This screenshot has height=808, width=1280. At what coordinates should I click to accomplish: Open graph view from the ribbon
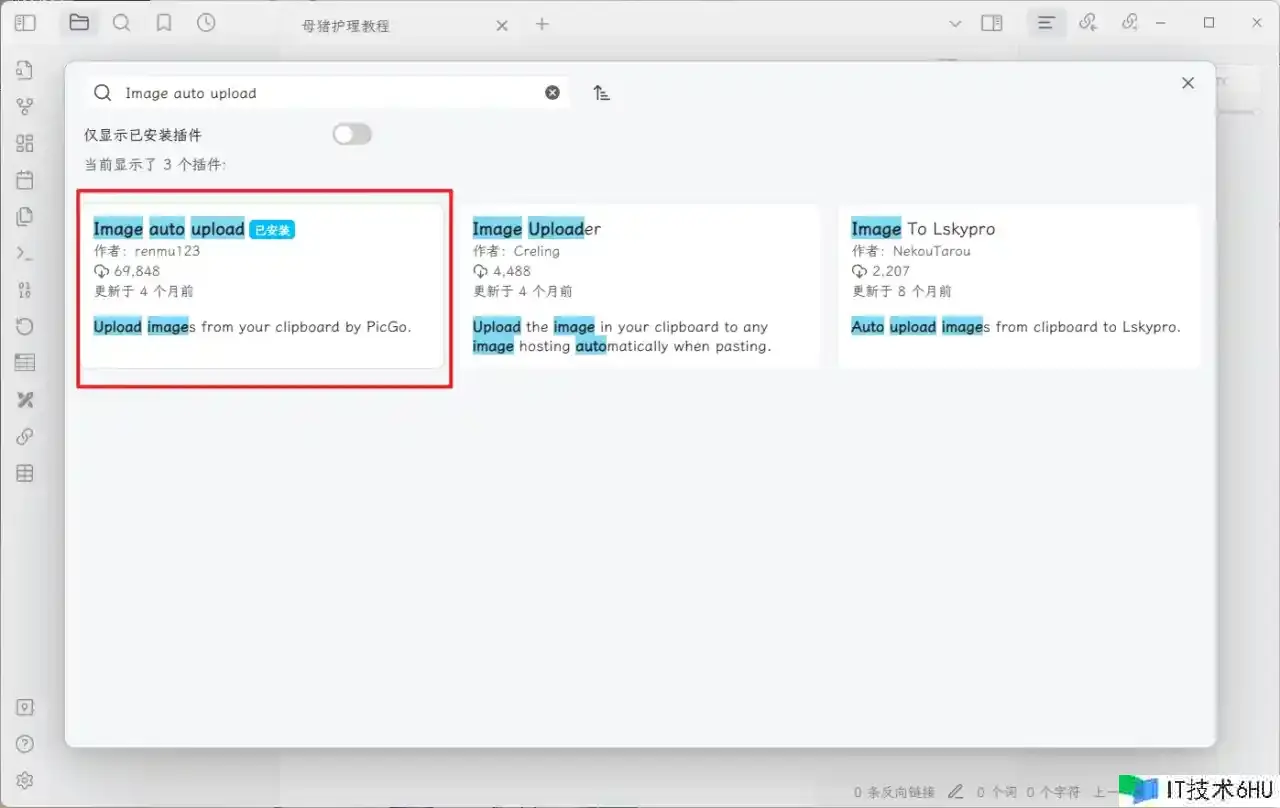click(x=25, y=107)
